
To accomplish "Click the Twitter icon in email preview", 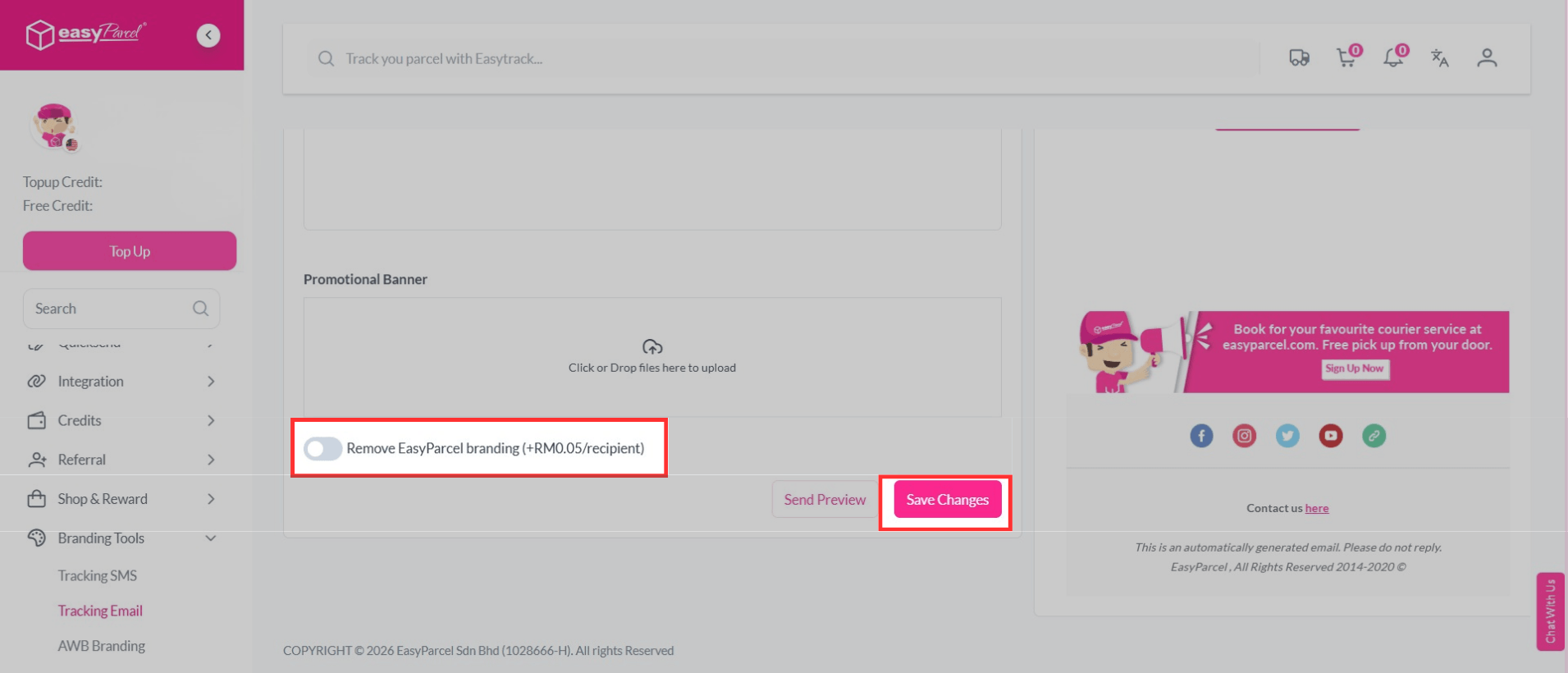I will pos(1287,436).
